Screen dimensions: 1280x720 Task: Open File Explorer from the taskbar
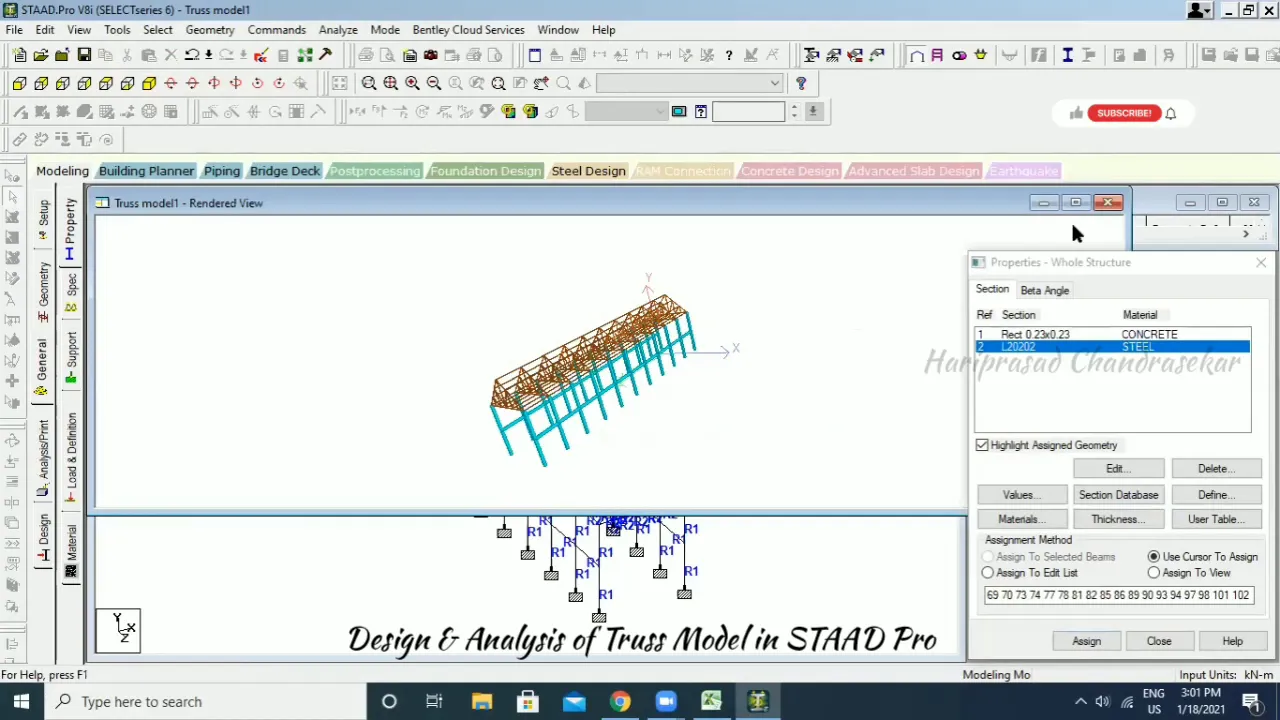coord(482,701)
